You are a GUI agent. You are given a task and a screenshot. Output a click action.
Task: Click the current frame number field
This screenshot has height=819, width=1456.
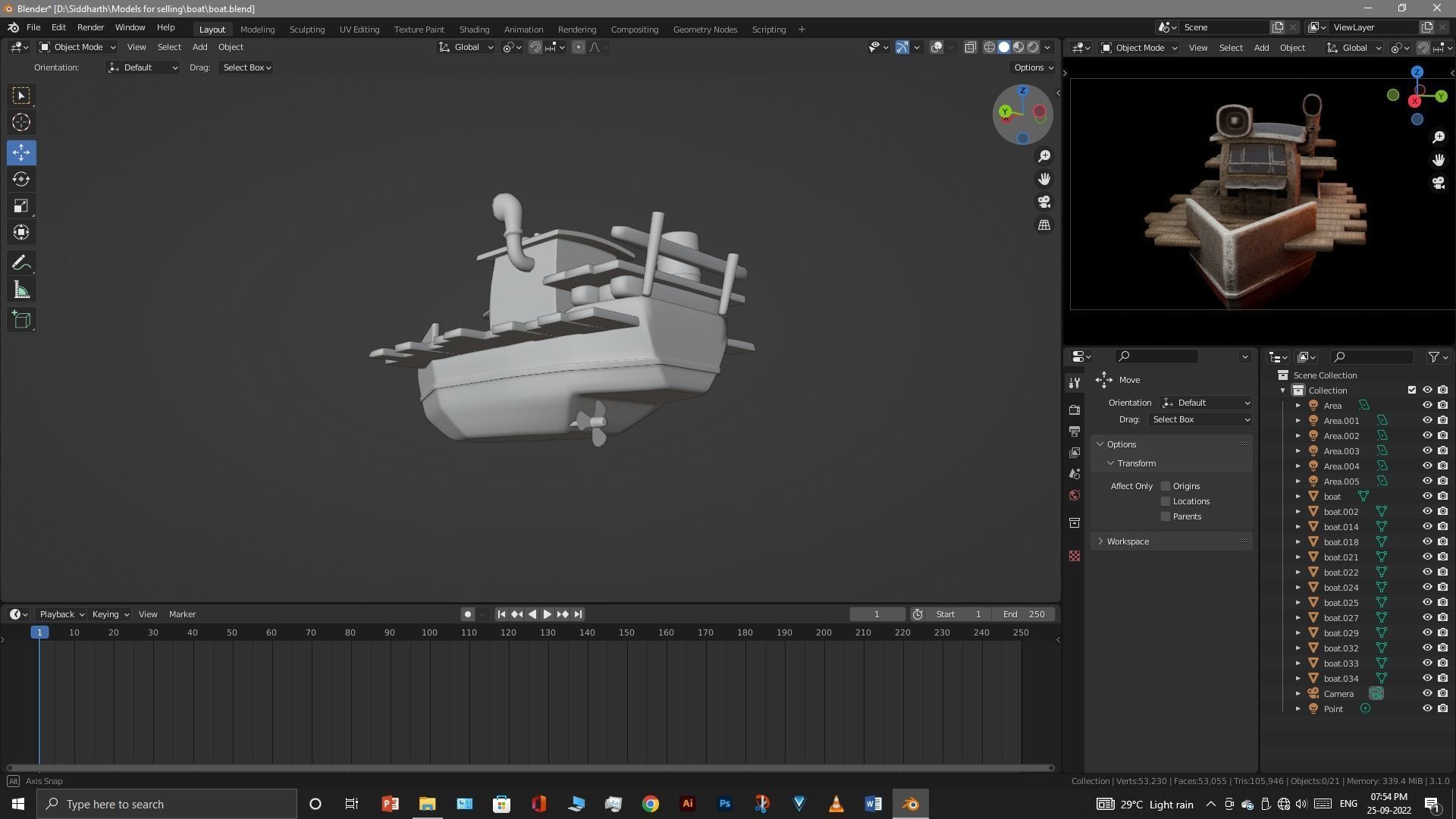(x=877, y=614)
